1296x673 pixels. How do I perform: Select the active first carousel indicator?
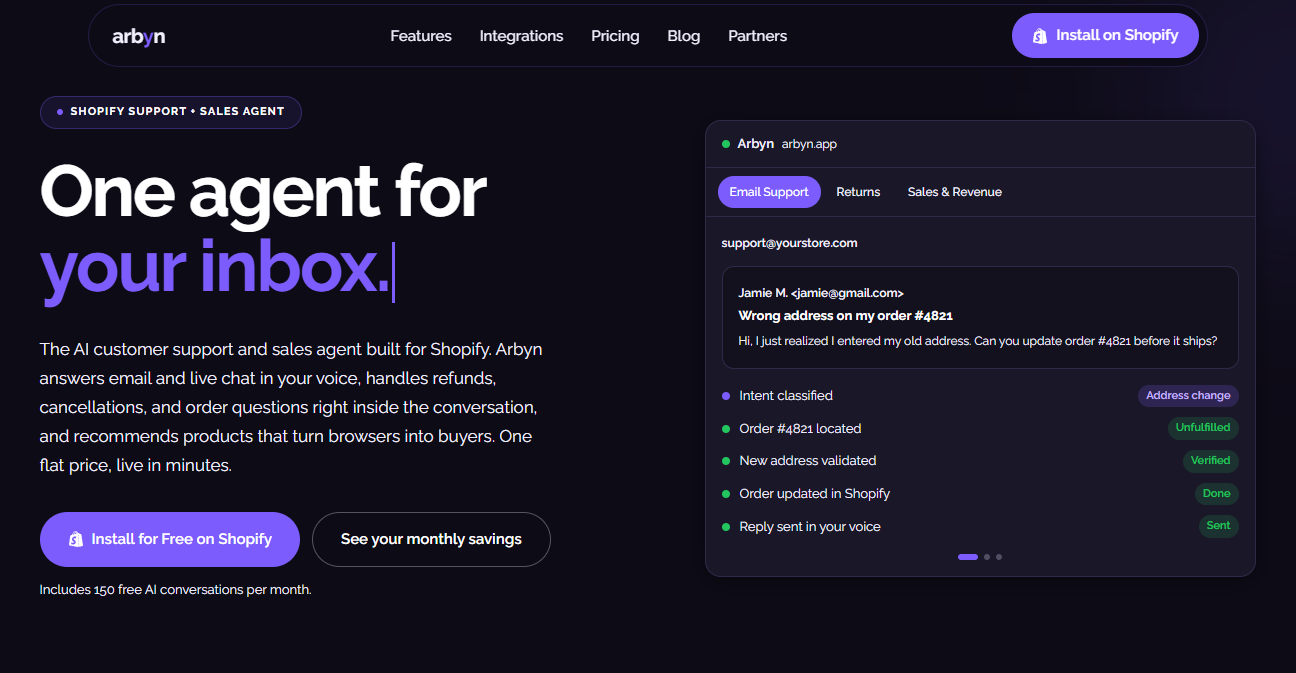click(x=968, y=557)
